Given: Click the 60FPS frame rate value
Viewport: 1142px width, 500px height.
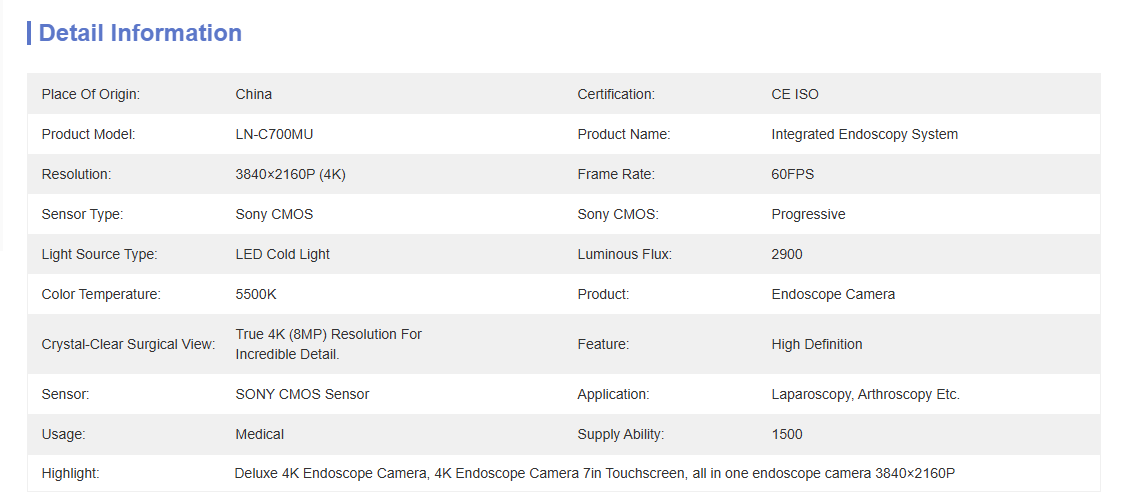Looking at the screenshot, I should (793, 174).
